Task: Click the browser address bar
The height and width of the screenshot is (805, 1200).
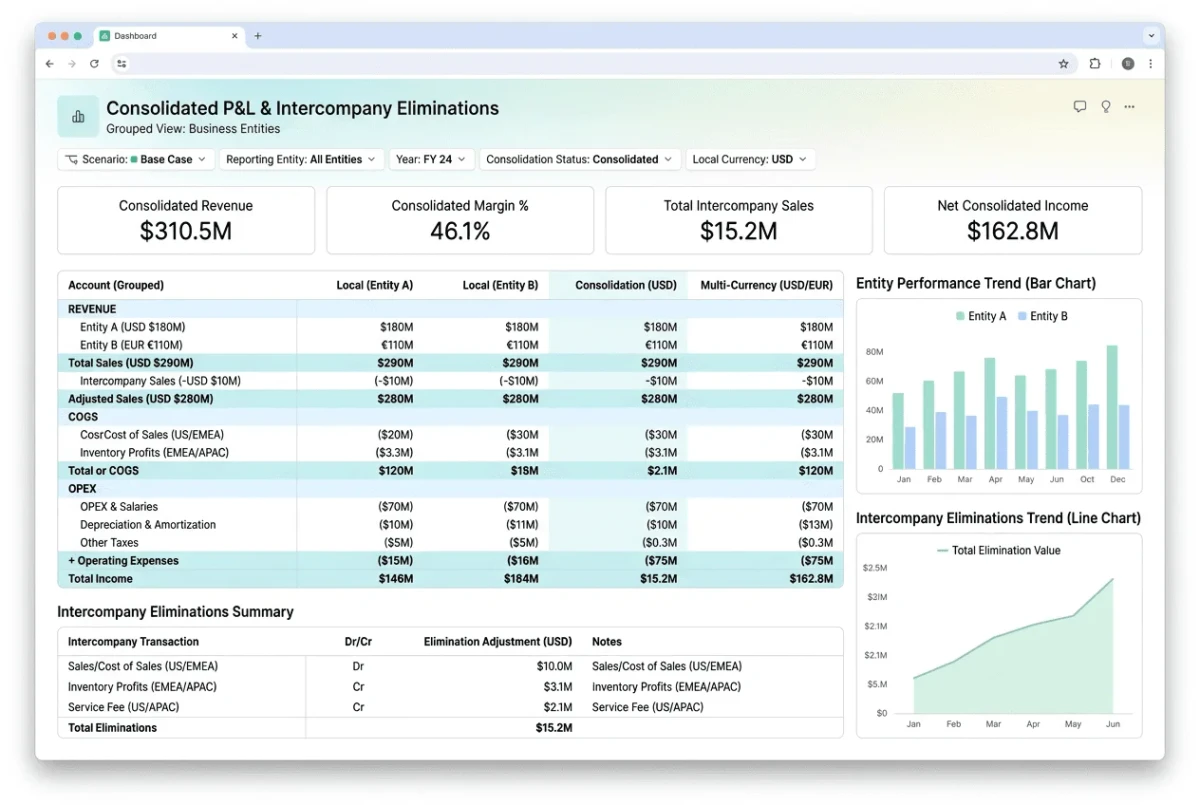Action: pyautogui.click(x=590, y=63)
